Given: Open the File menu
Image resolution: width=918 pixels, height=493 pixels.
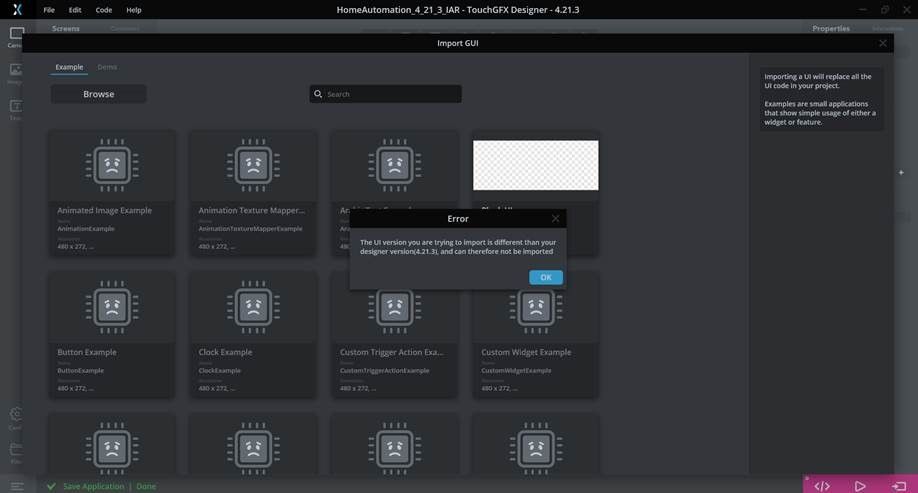Looking at the screenshot, I should (x=49, y=10).
